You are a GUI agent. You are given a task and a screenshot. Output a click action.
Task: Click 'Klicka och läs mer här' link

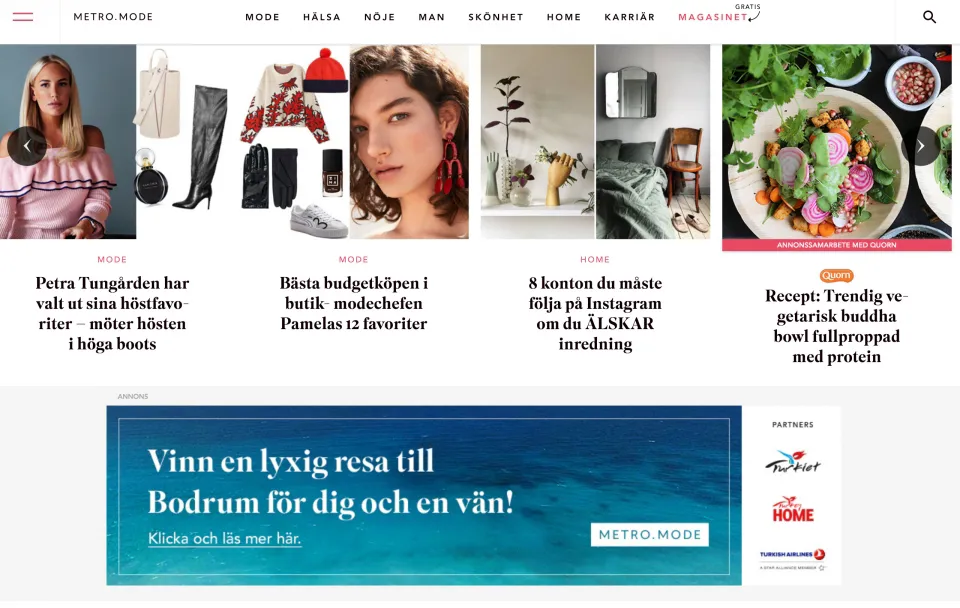tap(224, 539)
